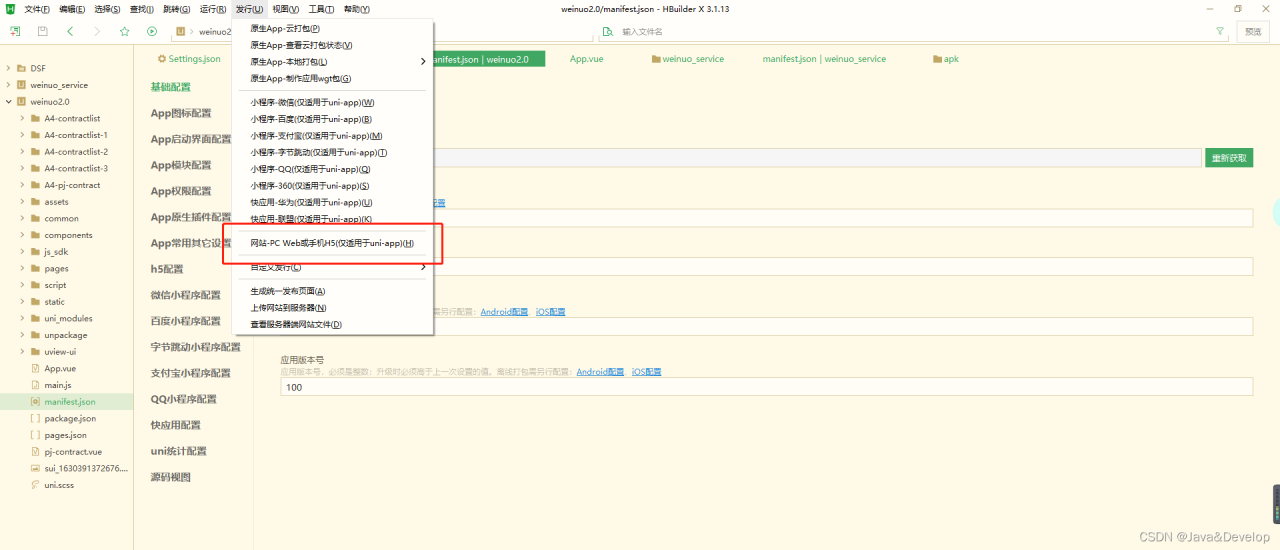This screenshot has width=1280, height=550.
Task: Click the file search icon beside 输入文件名
Action: pos(608,32)
